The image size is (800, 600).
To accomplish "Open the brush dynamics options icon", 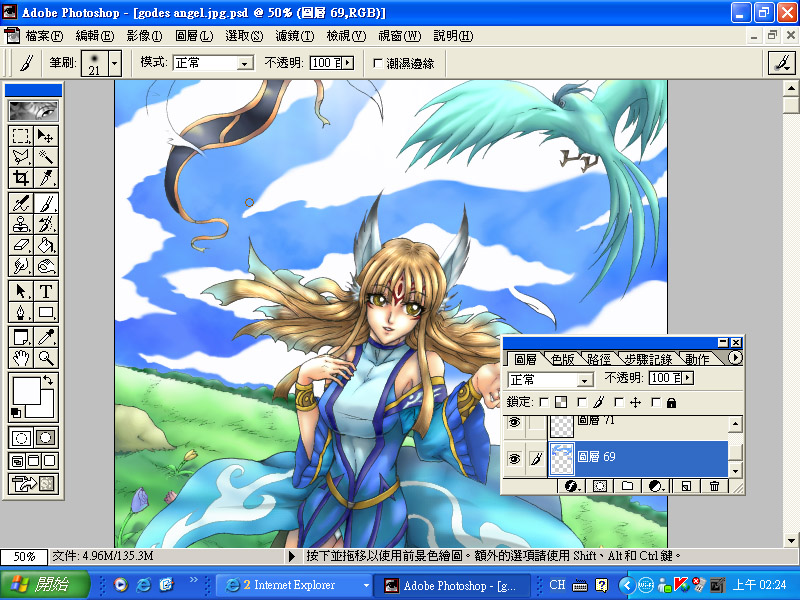I will [x=781, y=63].
